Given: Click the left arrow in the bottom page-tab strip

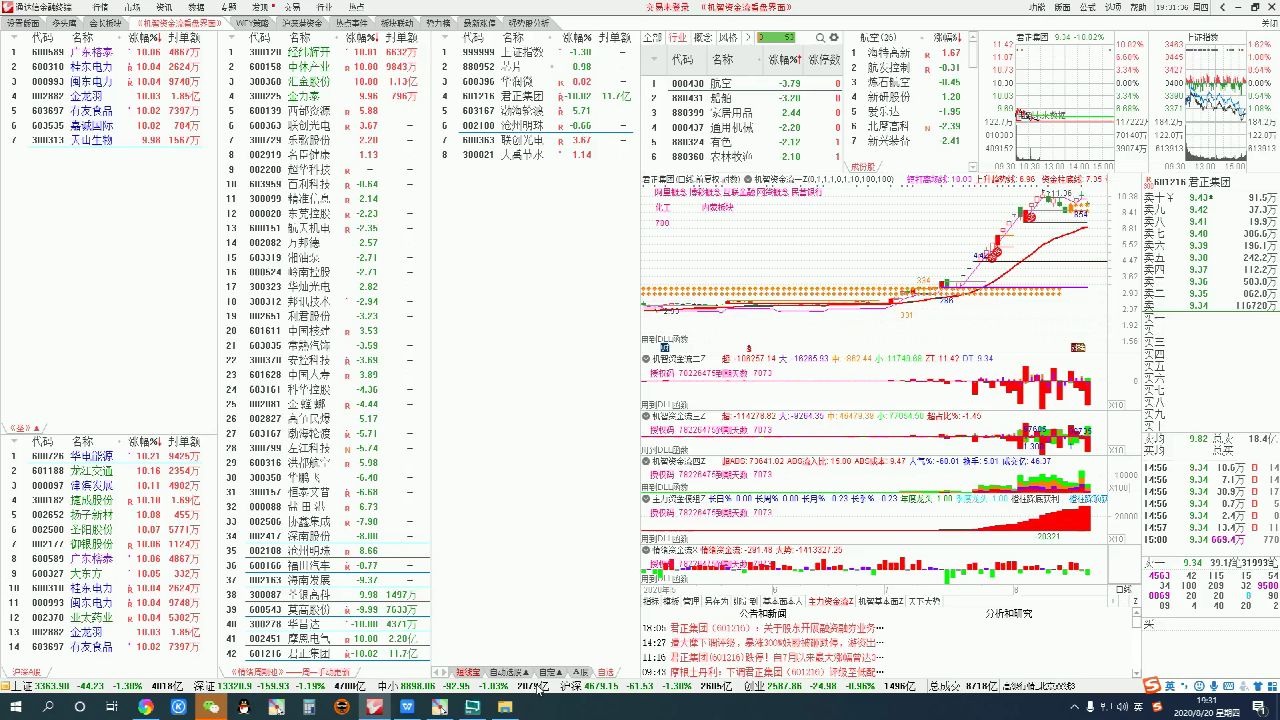Looking at the screenshot, I should (x=436, y=672).
